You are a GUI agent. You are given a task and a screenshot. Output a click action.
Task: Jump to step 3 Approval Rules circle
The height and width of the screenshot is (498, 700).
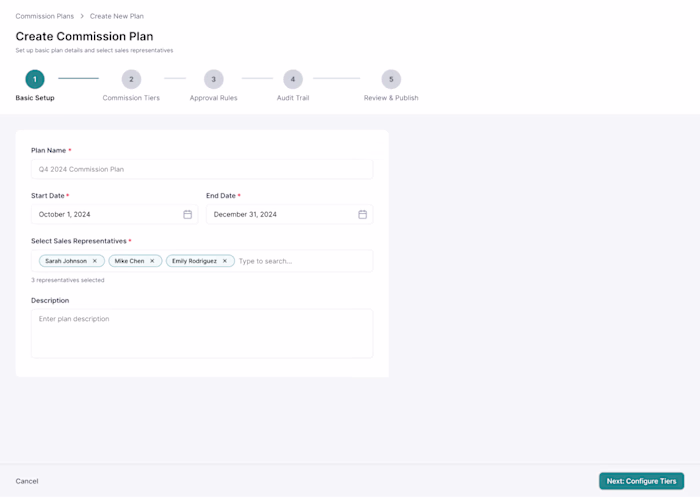[213, 79]
